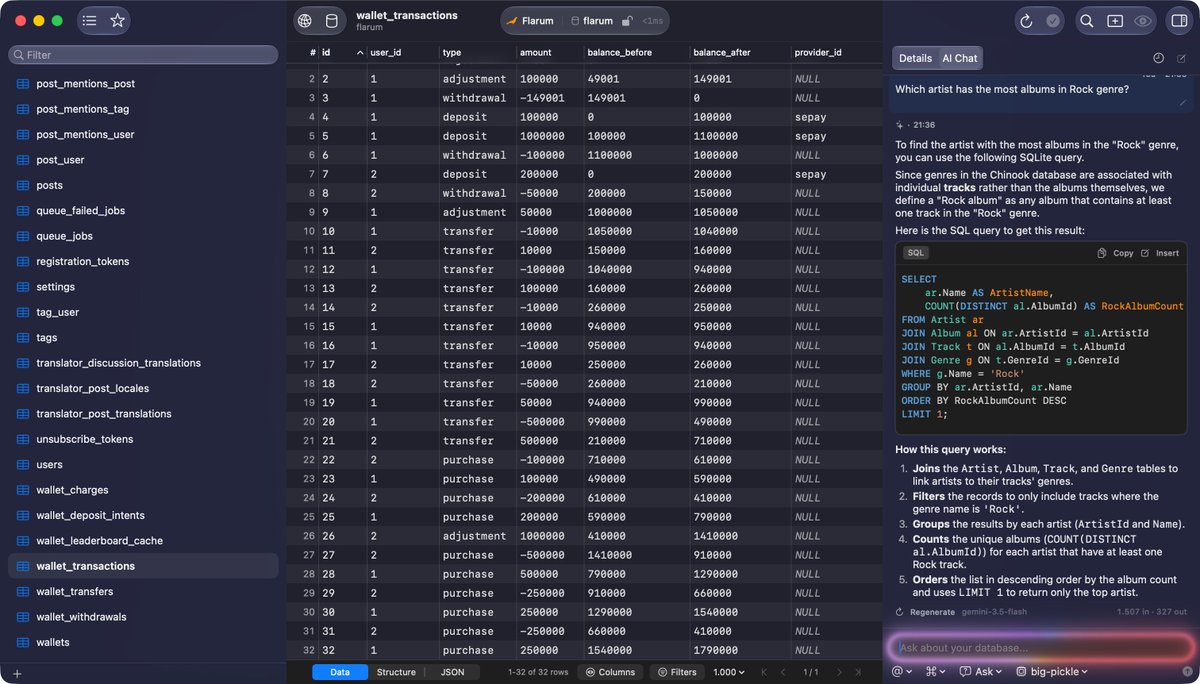Open the tables list view icon
The image size is (1200, 684).
[x=90, y=20]
